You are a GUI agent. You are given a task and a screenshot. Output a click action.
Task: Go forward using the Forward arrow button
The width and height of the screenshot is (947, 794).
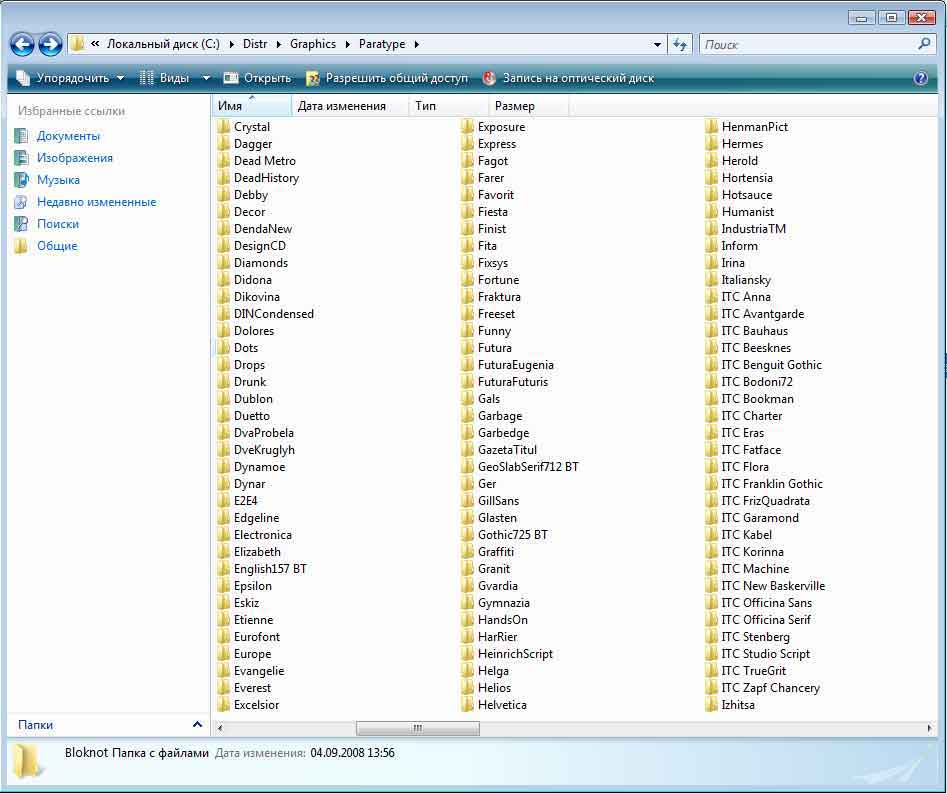point(50,44)
